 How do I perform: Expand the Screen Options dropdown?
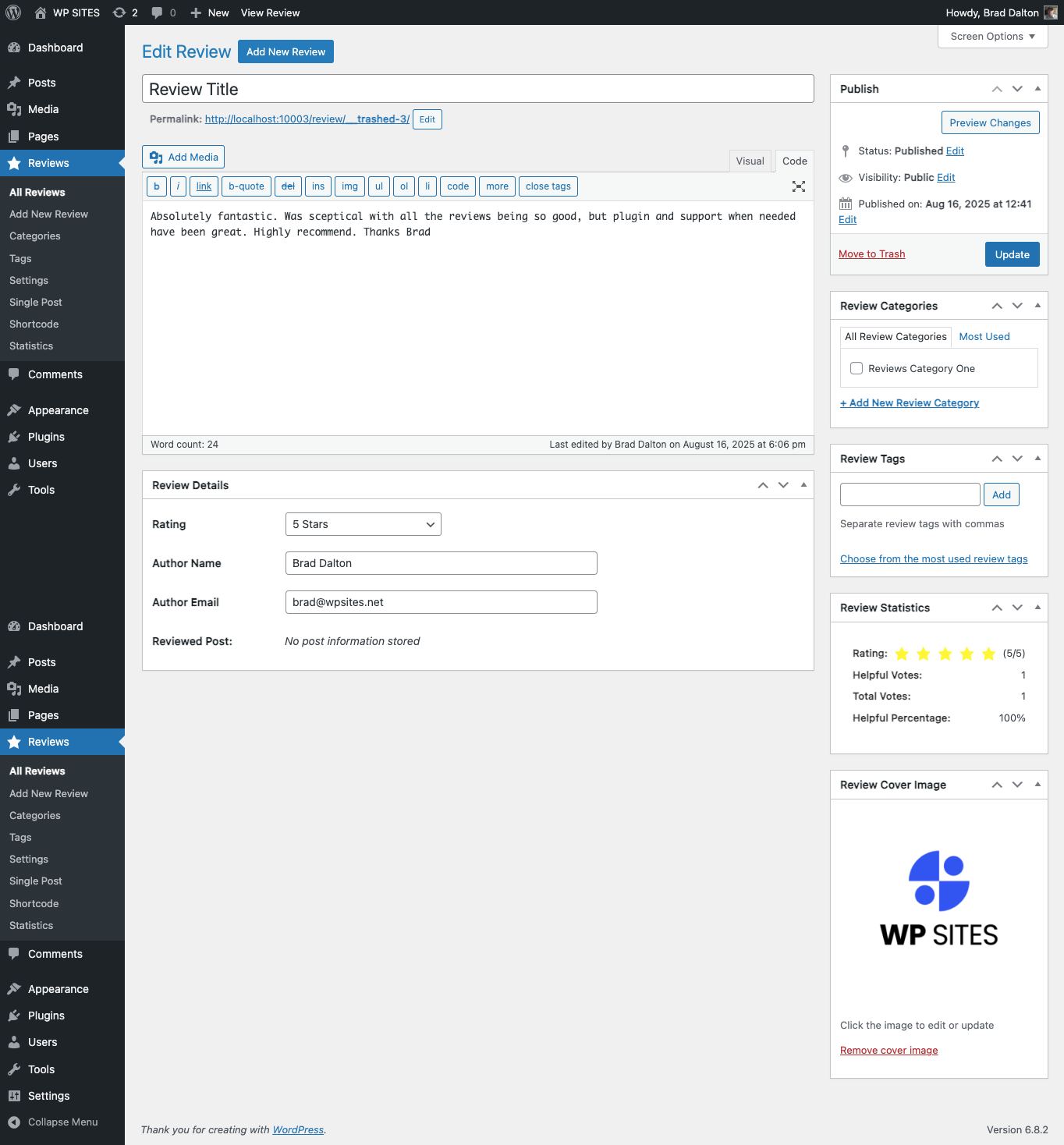(x=992, y=37)
